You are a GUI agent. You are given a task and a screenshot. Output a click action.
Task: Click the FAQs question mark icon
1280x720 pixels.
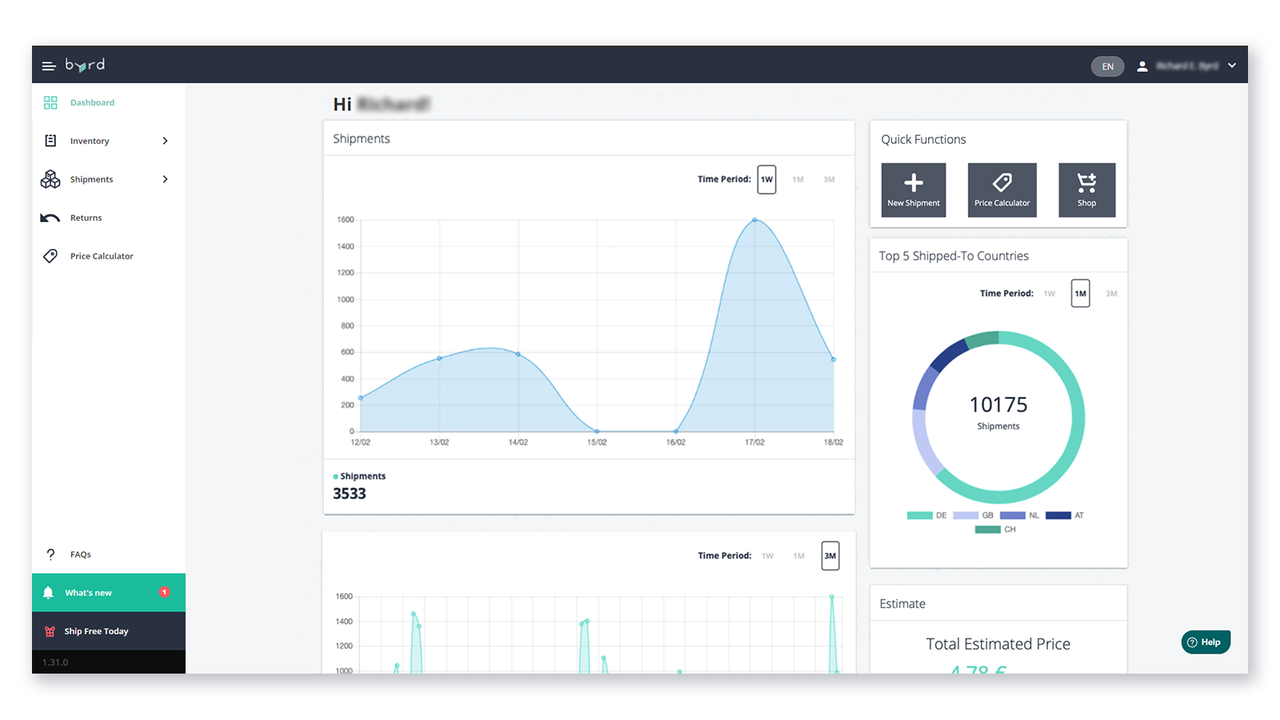point(50,554)
